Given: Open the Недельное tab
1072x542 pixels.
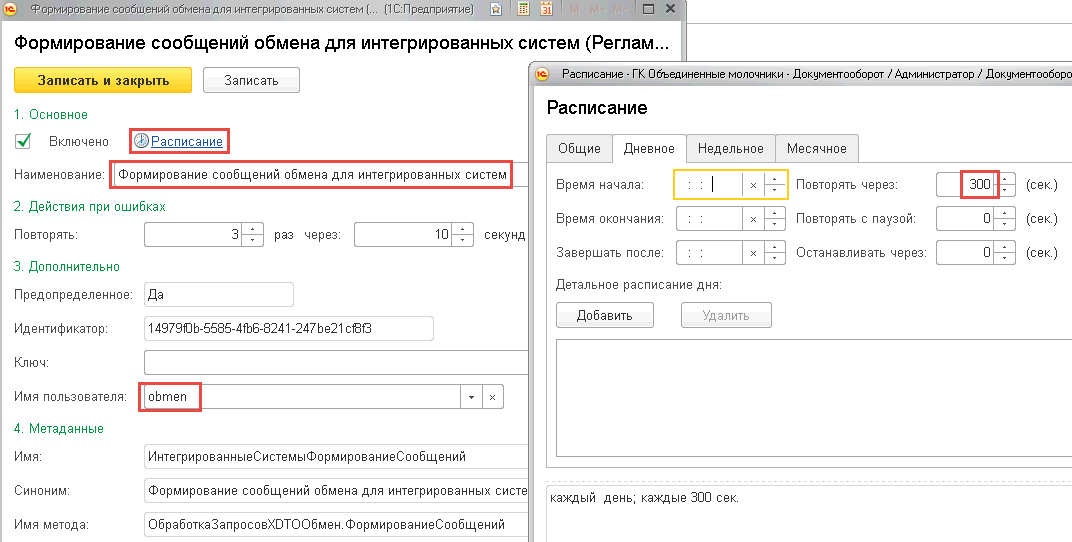Looking at the screenshot, I should (x=730, y=148).
